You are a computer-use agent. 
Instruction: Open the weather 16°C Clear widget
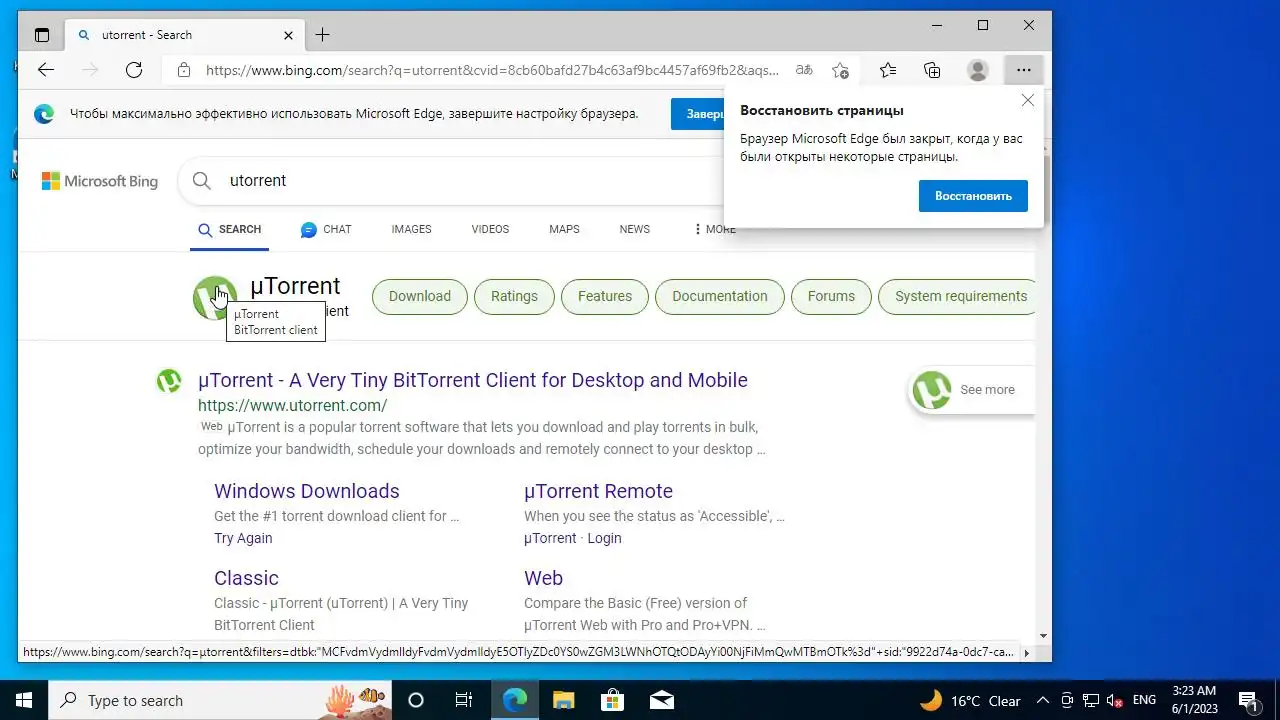click(971, 700)
